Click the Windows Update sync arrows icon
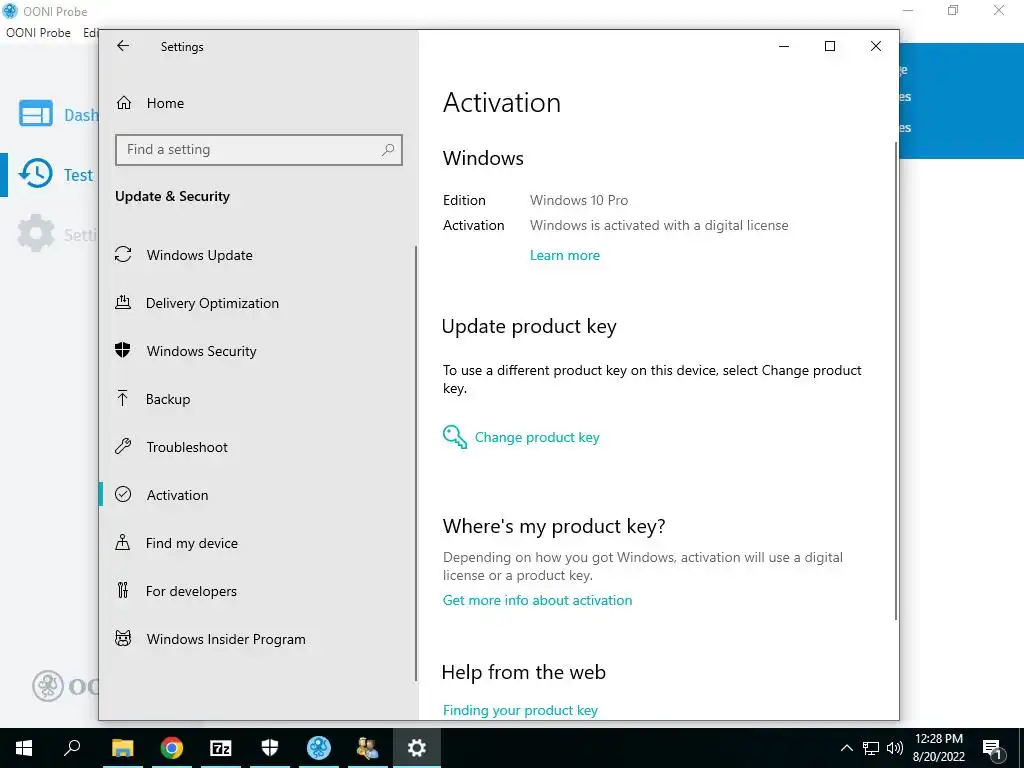Viewport: 1024px width, 768px height. coord(123,254)
